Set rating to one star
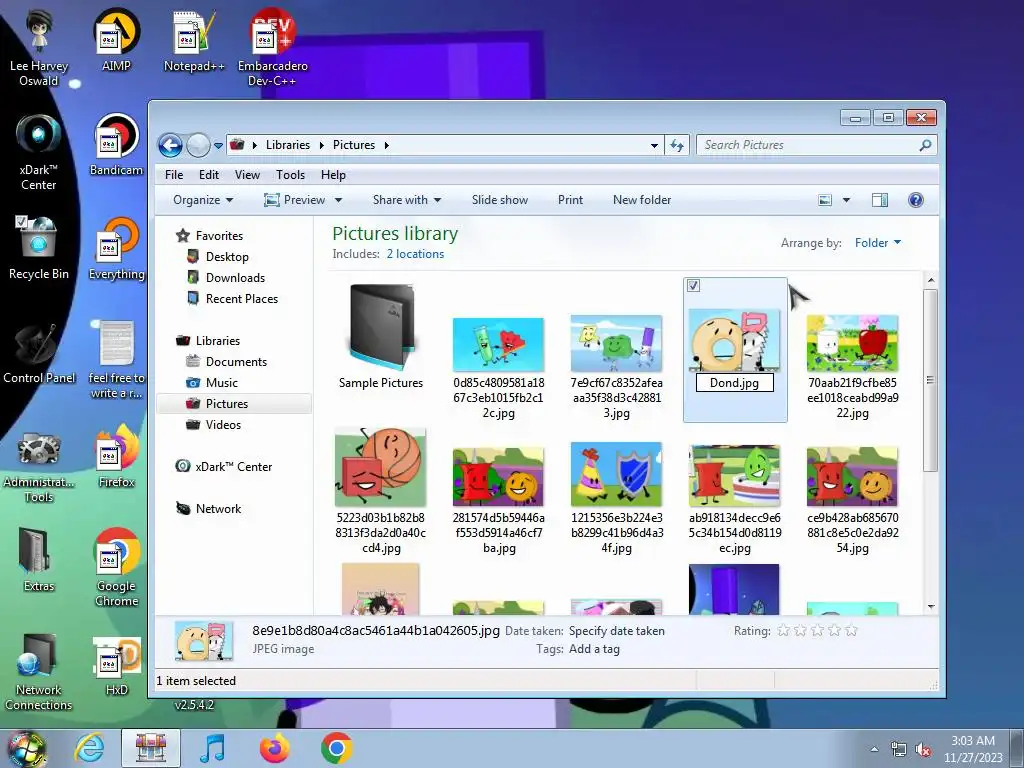Image resolution: width=1024 pixels, height=768 pixels. click(783, 630)
